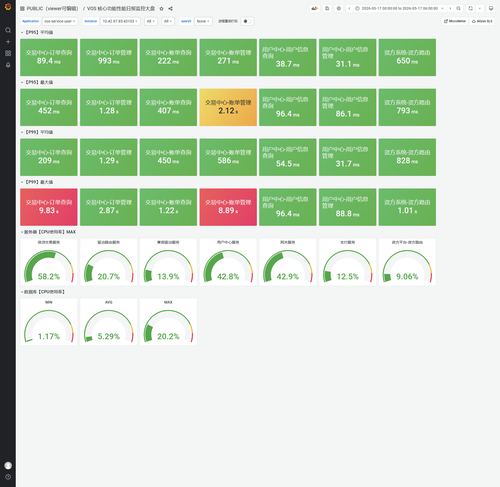This screenshot has height=487, width=500.
Task: Share the dashboard using the share icon
Action: click(x=170, y=8)
